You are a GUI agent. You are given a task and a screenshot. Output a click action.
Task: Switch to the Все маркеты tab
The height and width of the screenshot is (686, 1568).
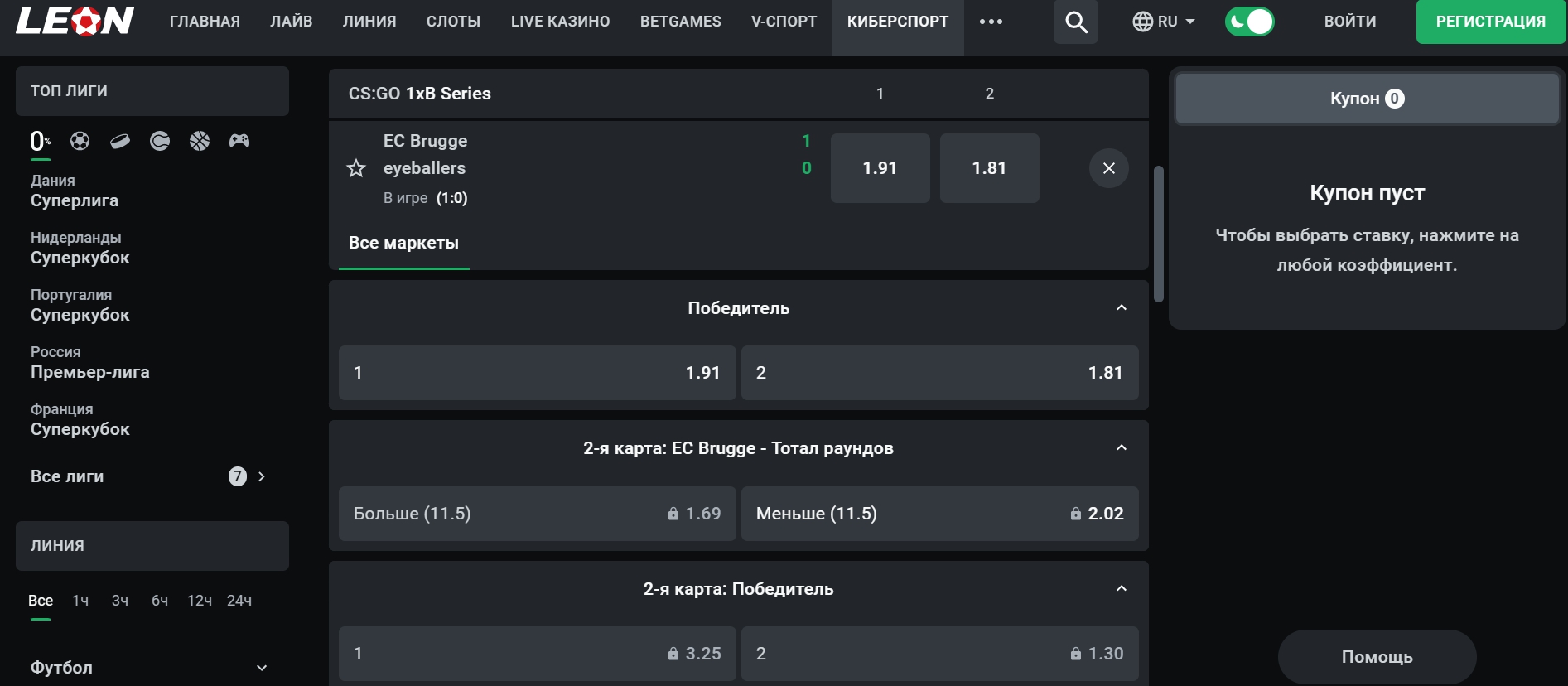(403, 243)
